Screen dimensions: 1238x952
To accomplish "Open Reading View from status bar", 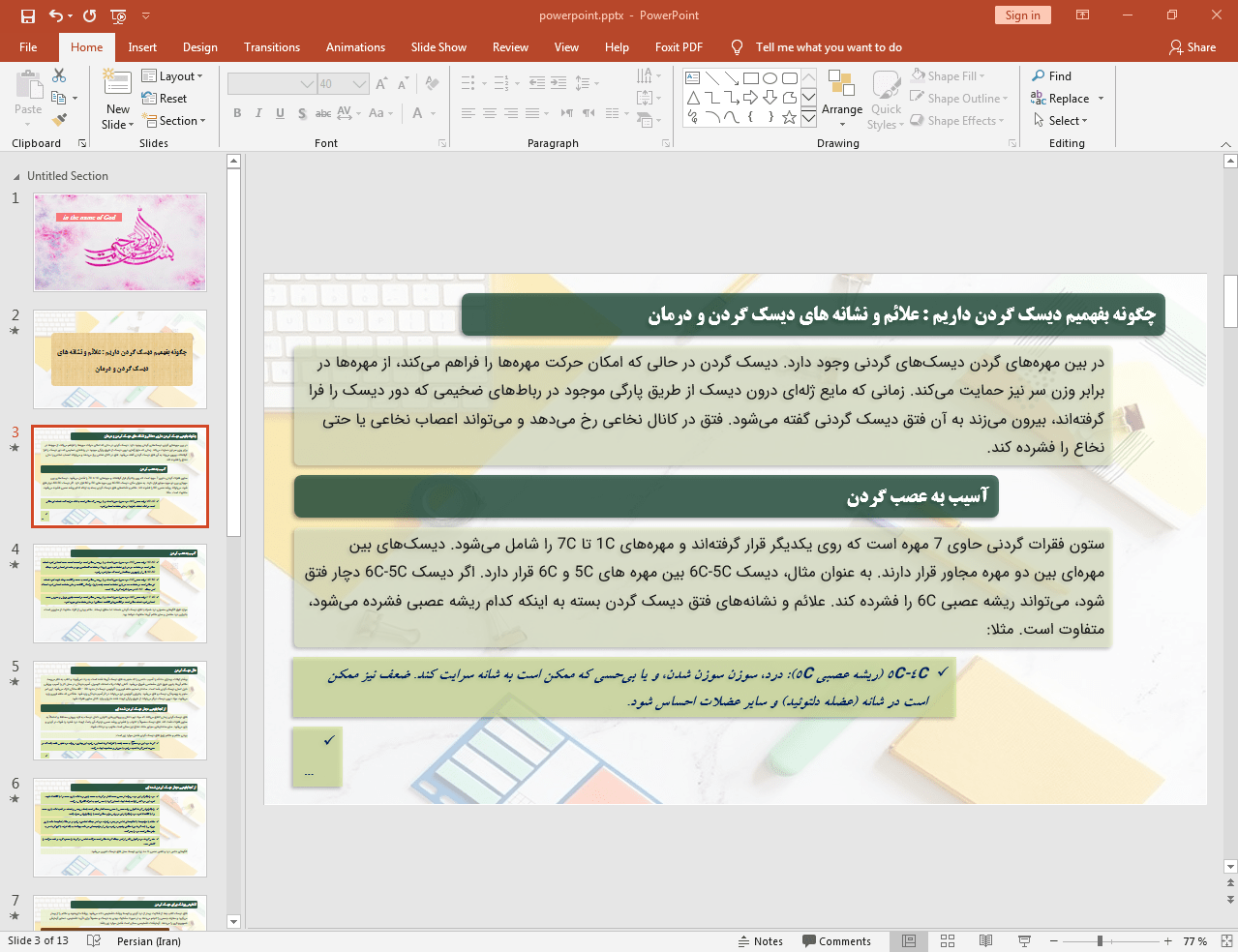I will [985, 941].
